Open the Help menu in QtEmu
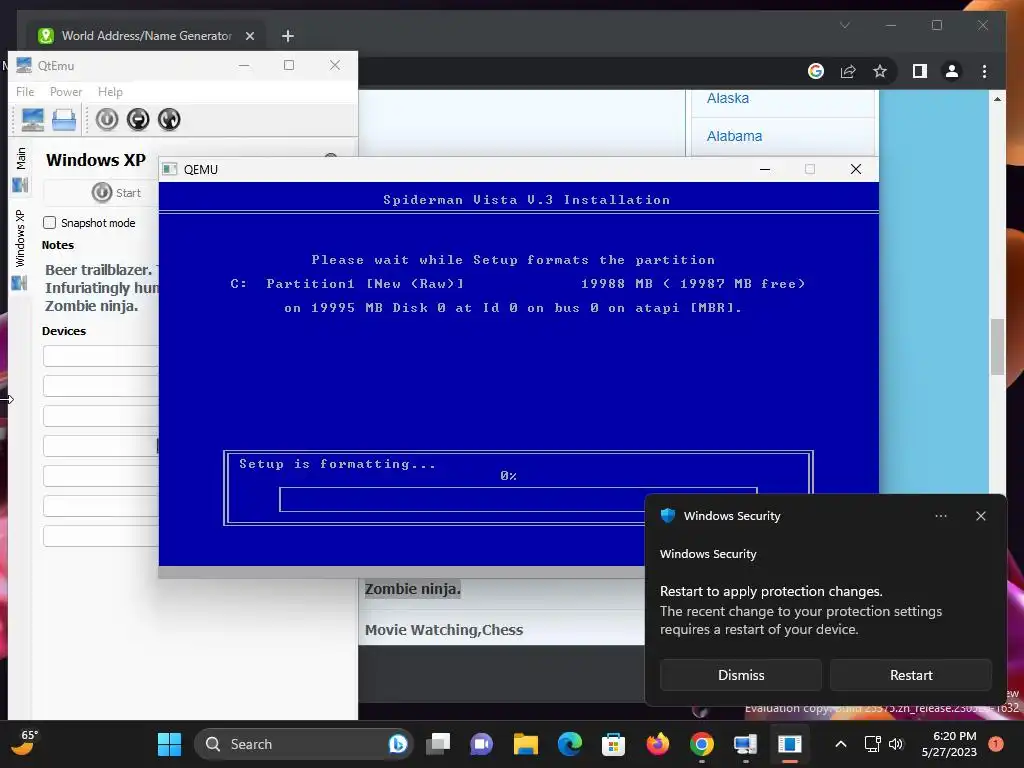 pos(110,92)
